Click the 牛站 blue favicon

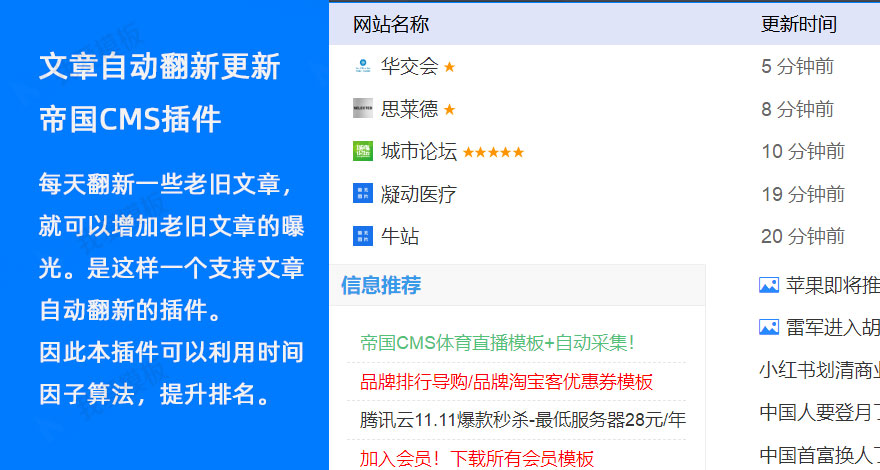[x=363, y=236]
